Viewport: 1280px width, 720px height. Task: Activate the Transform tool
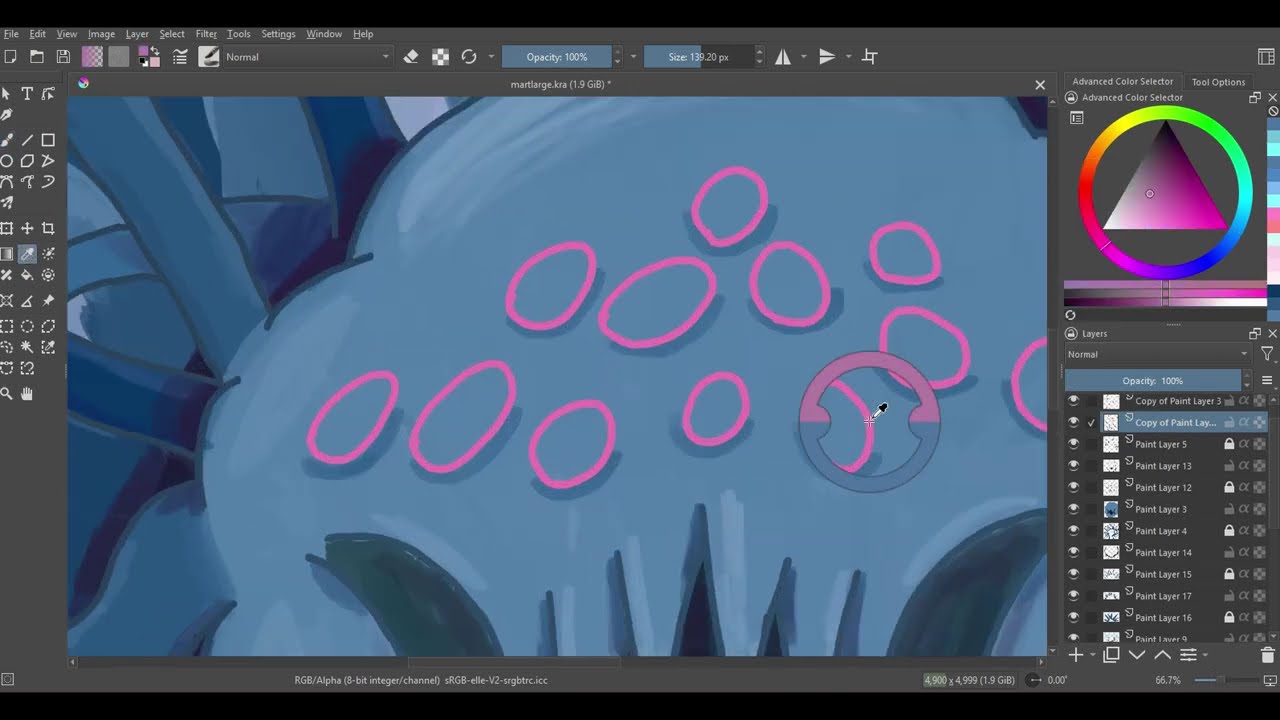pyautogui.click(x=6, y=229)
